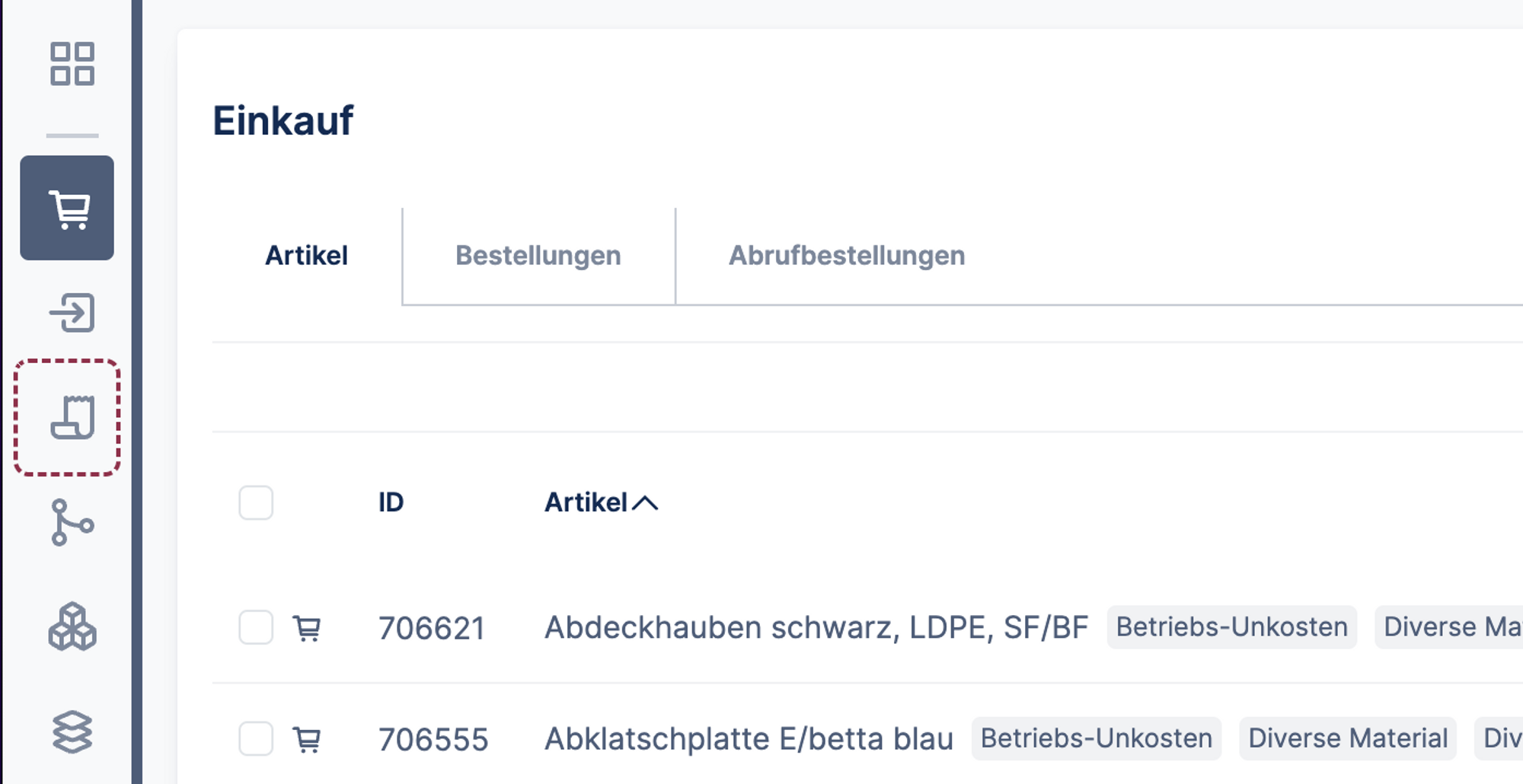Toggle sort arrow next to Artikel column
This screenshot has width=1523, height=784.
click(x=645, y=503)
